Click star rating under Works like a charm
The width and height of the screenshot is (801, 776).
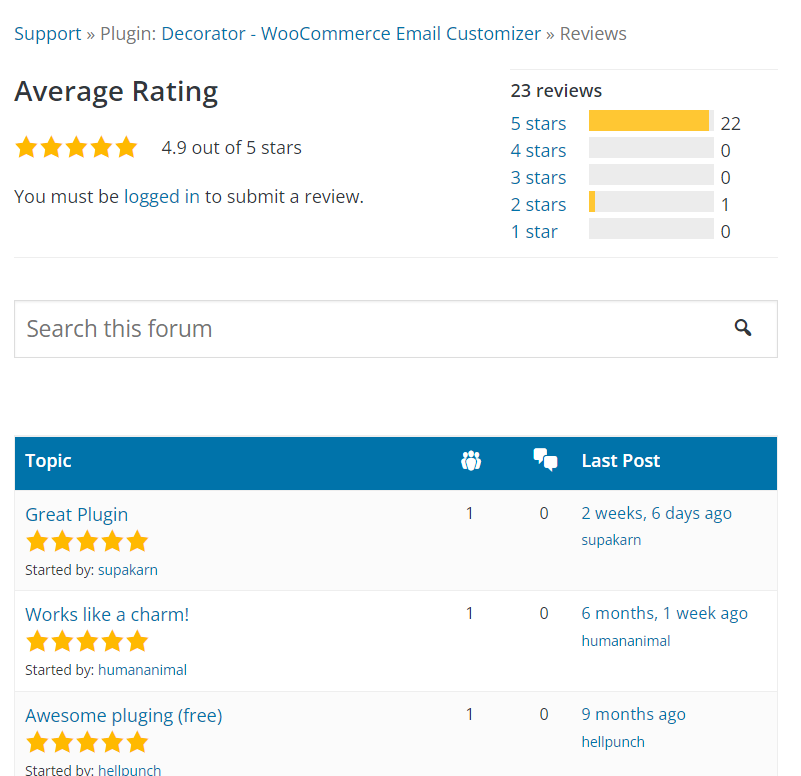point(87,642)
